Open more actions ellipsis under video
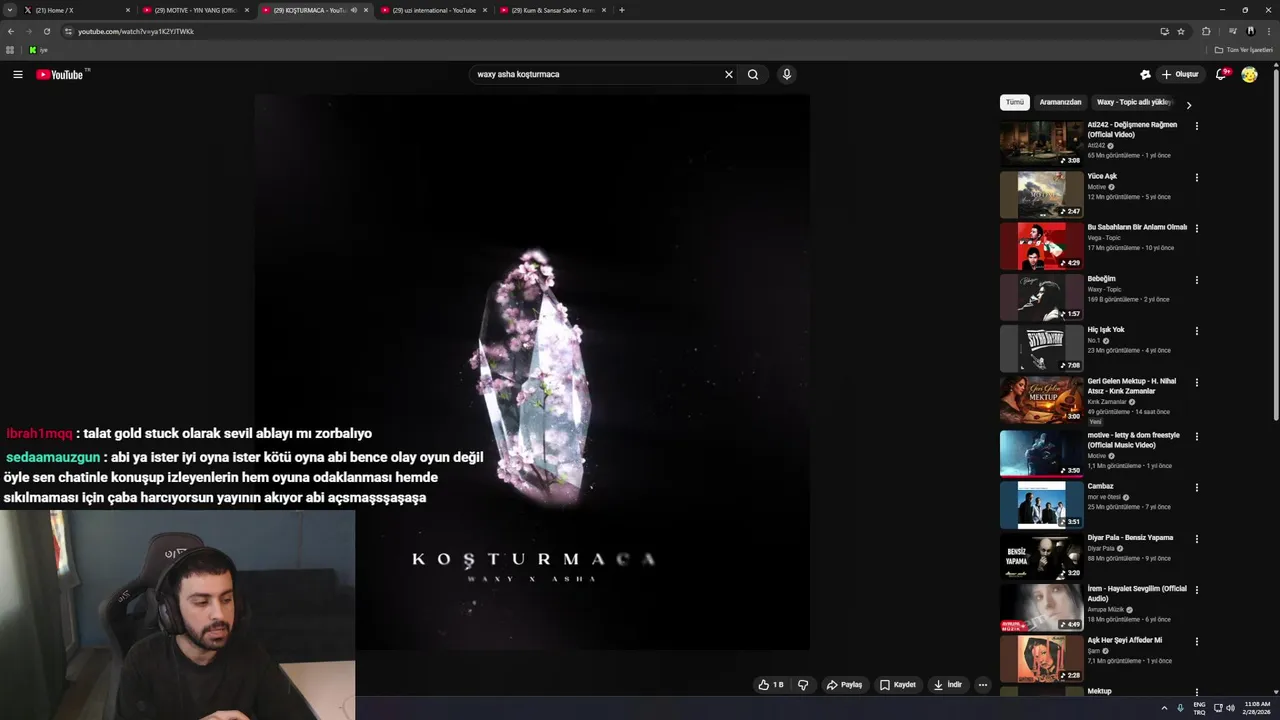1280x720 pixels. 983,685
